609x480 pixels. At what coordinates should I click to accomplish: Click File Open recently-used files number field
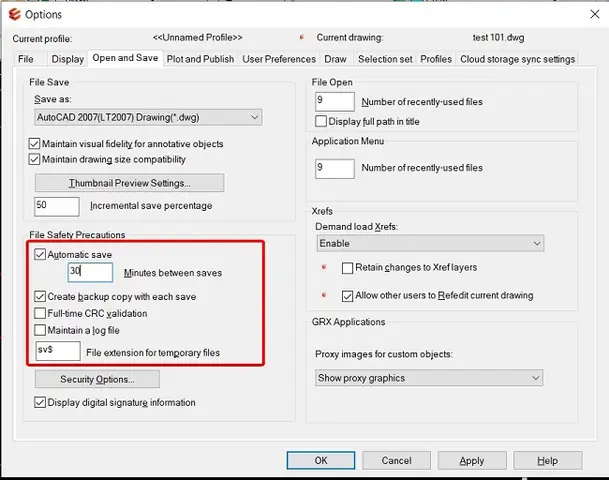click(335, 101)
